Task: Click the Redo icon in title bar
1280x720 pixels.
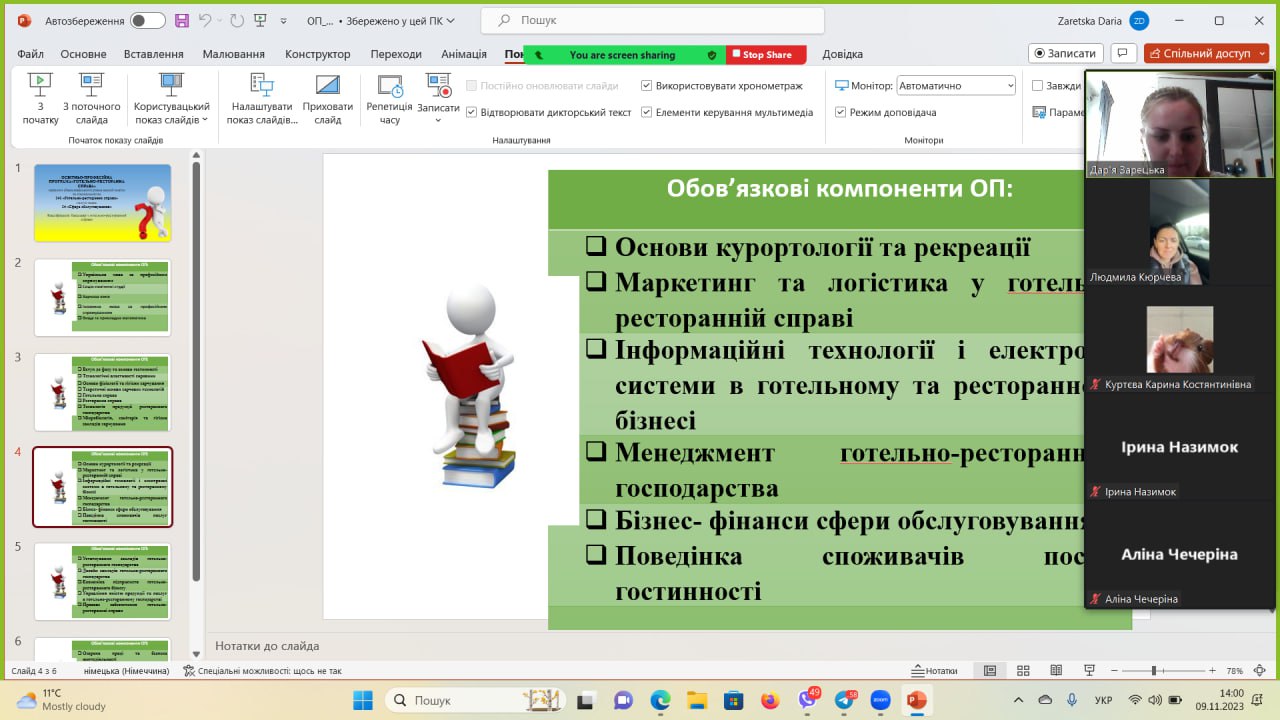Action: pos(237,20)
